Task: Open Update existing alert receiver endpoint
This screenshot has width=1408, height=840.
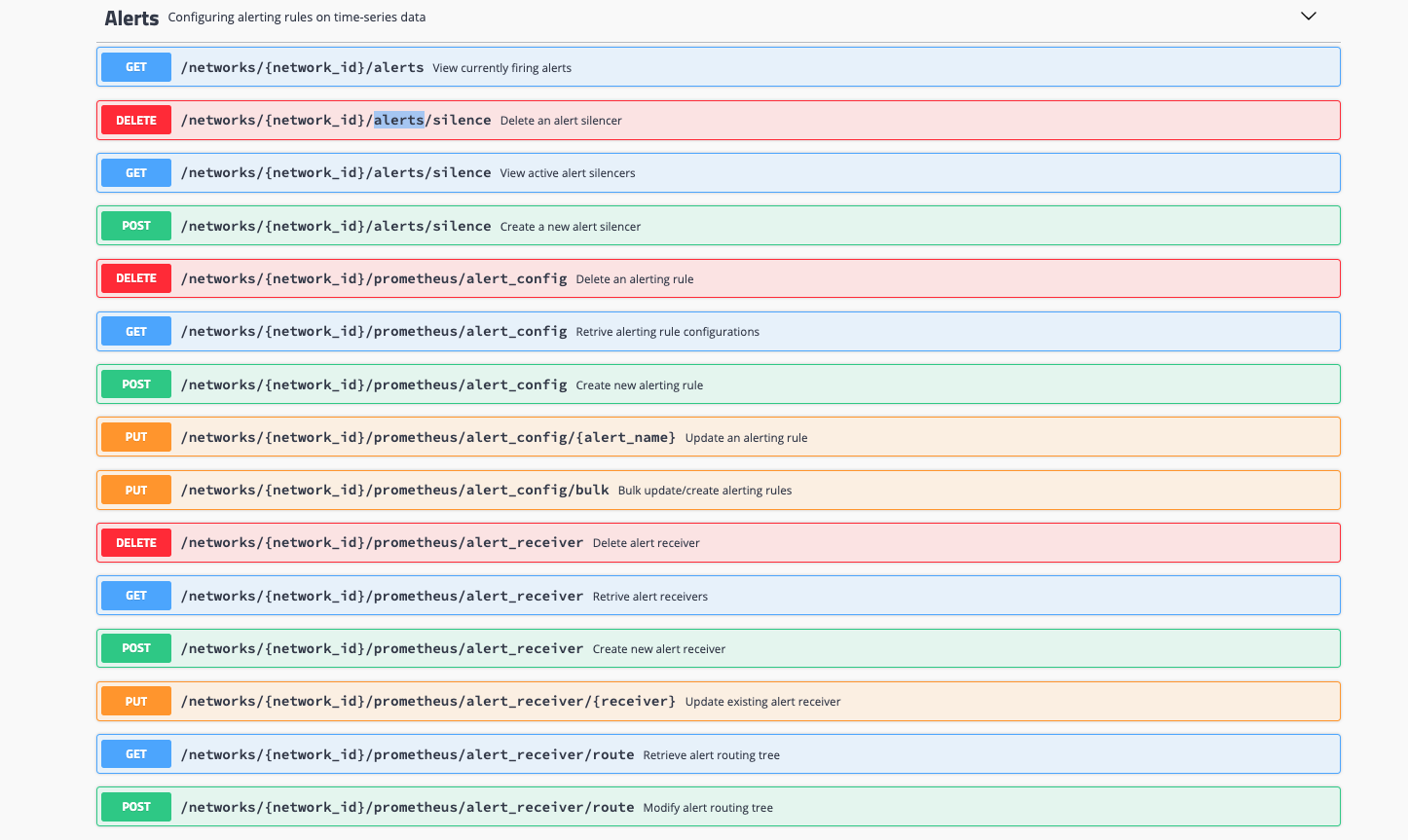Action: tap(762, 702)
